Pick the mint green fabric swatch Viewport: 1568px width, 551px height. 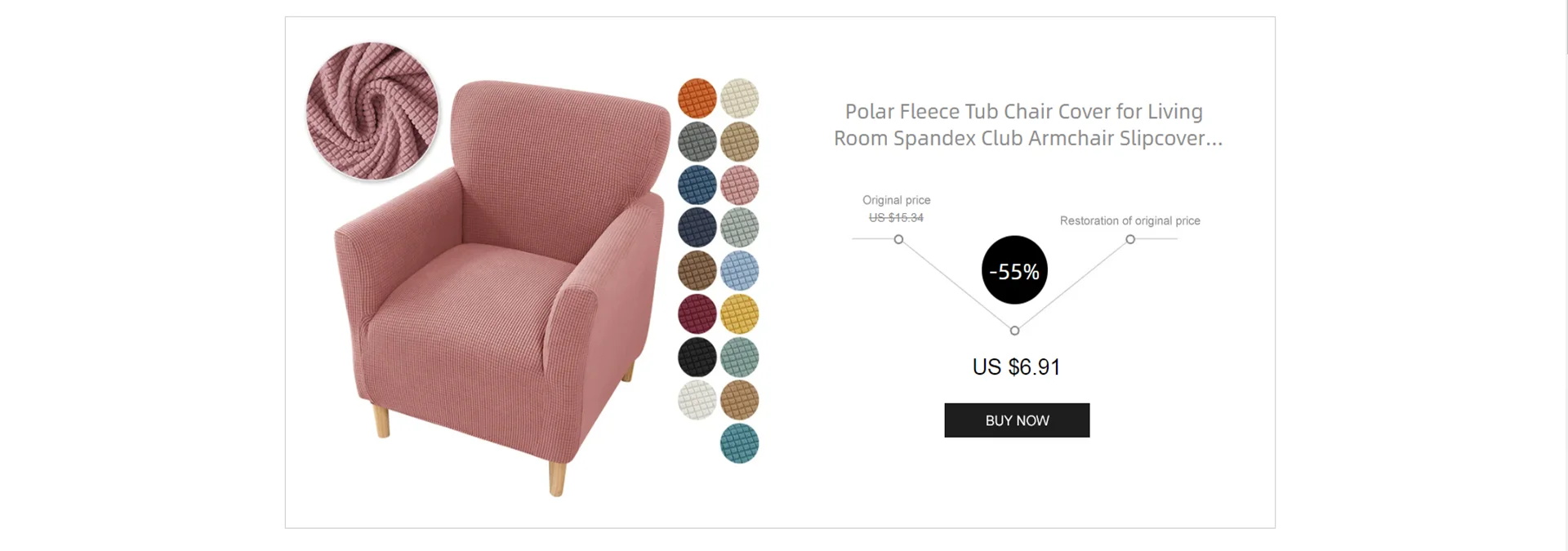pyautogui.click(x=740, y=358)
